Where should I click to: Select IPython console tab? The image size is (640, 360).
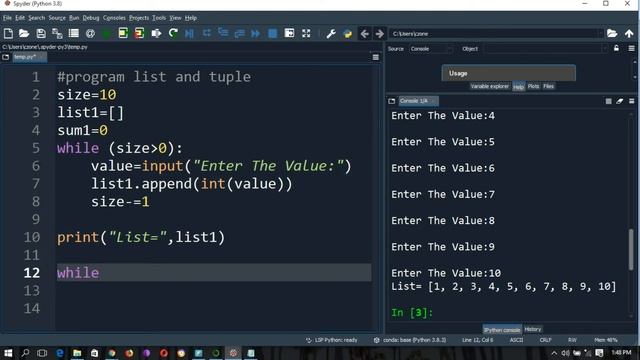pos(502,329)
